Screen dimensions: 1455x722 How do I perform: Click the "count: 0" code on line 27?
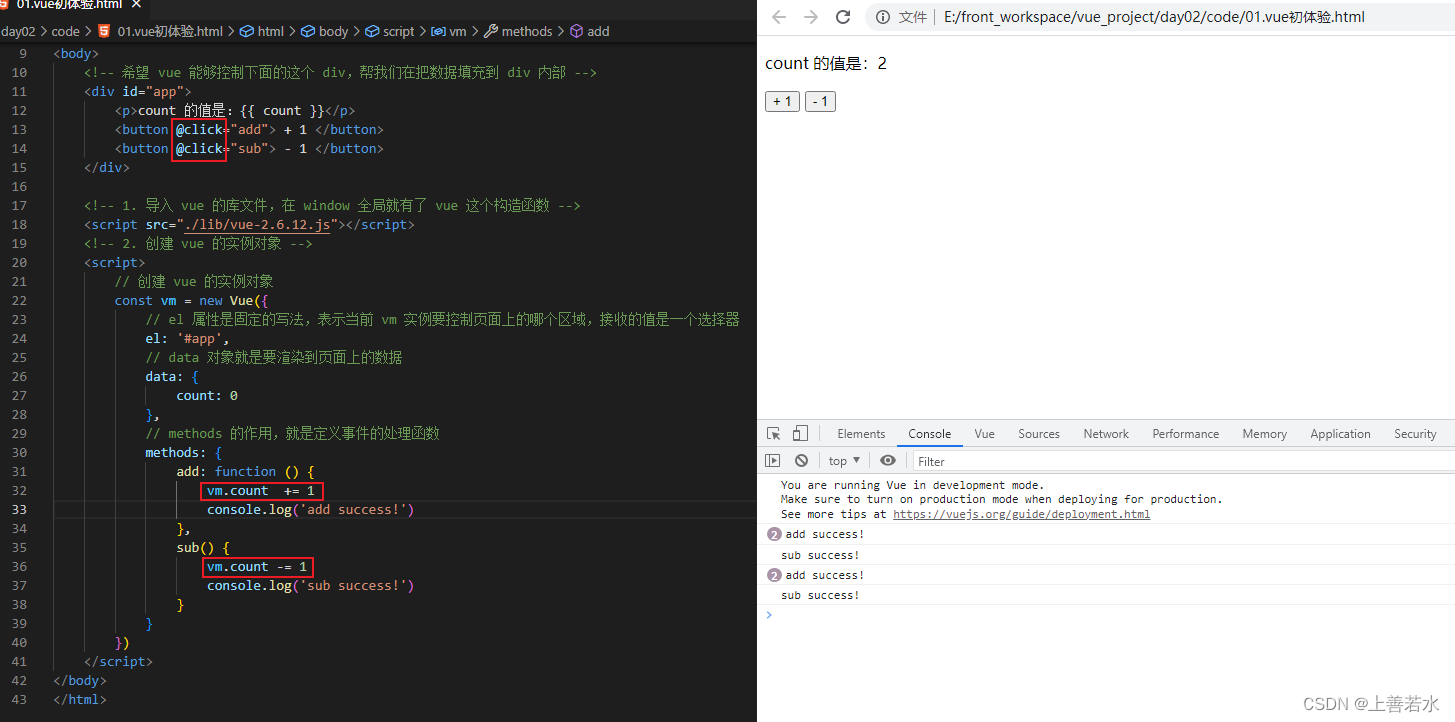(207, 395)
